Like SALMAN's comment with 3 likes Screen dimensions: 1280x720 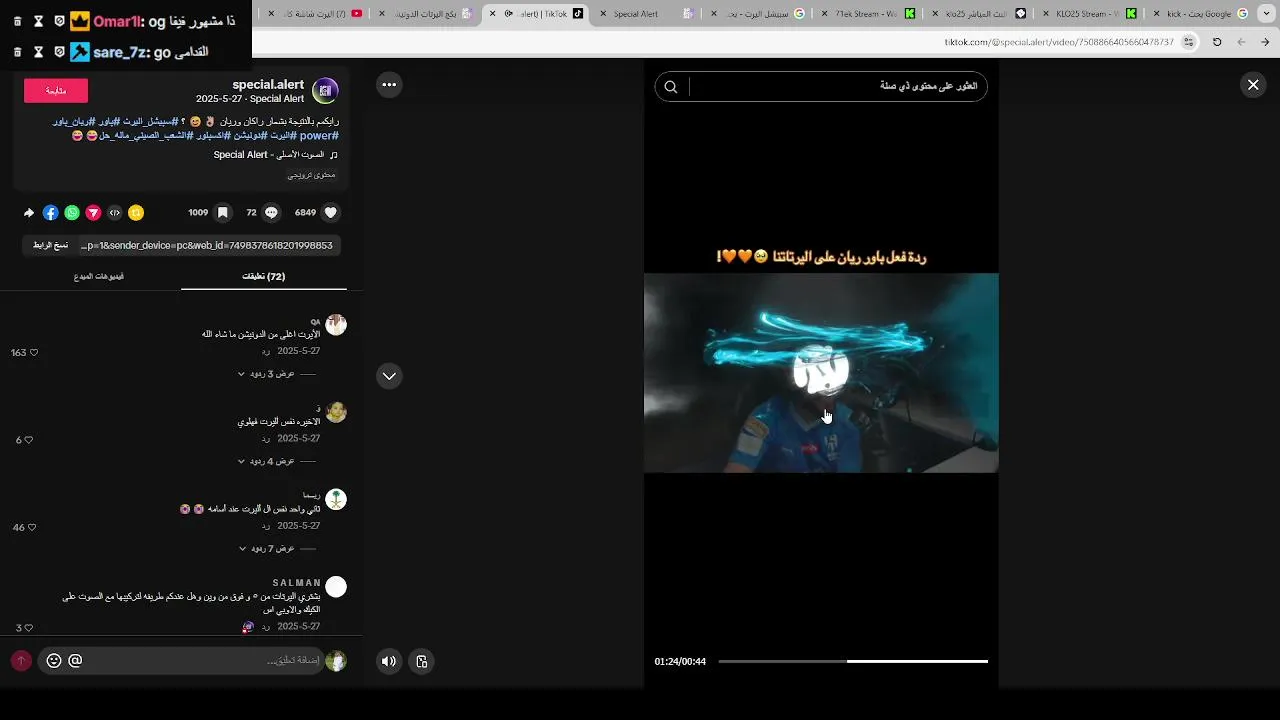coord(28,628)
